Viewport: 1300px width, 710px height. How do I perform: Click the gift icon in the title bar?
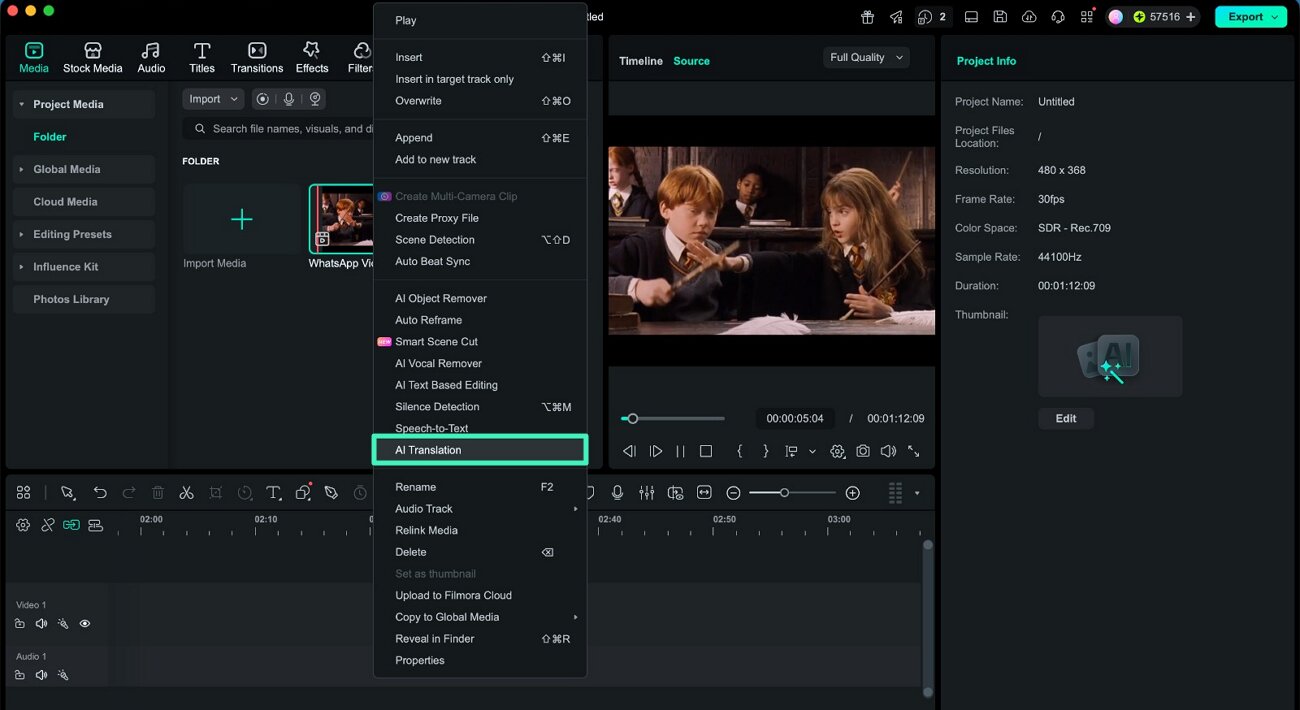point(867,17)
